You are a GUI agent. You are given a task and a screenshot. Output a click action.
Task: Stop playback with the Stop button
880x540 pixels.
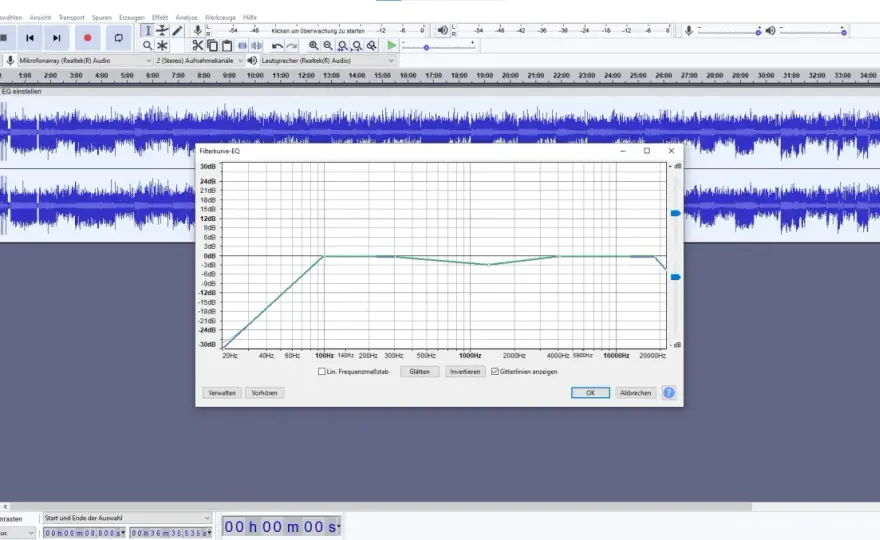tap(3, 38)
